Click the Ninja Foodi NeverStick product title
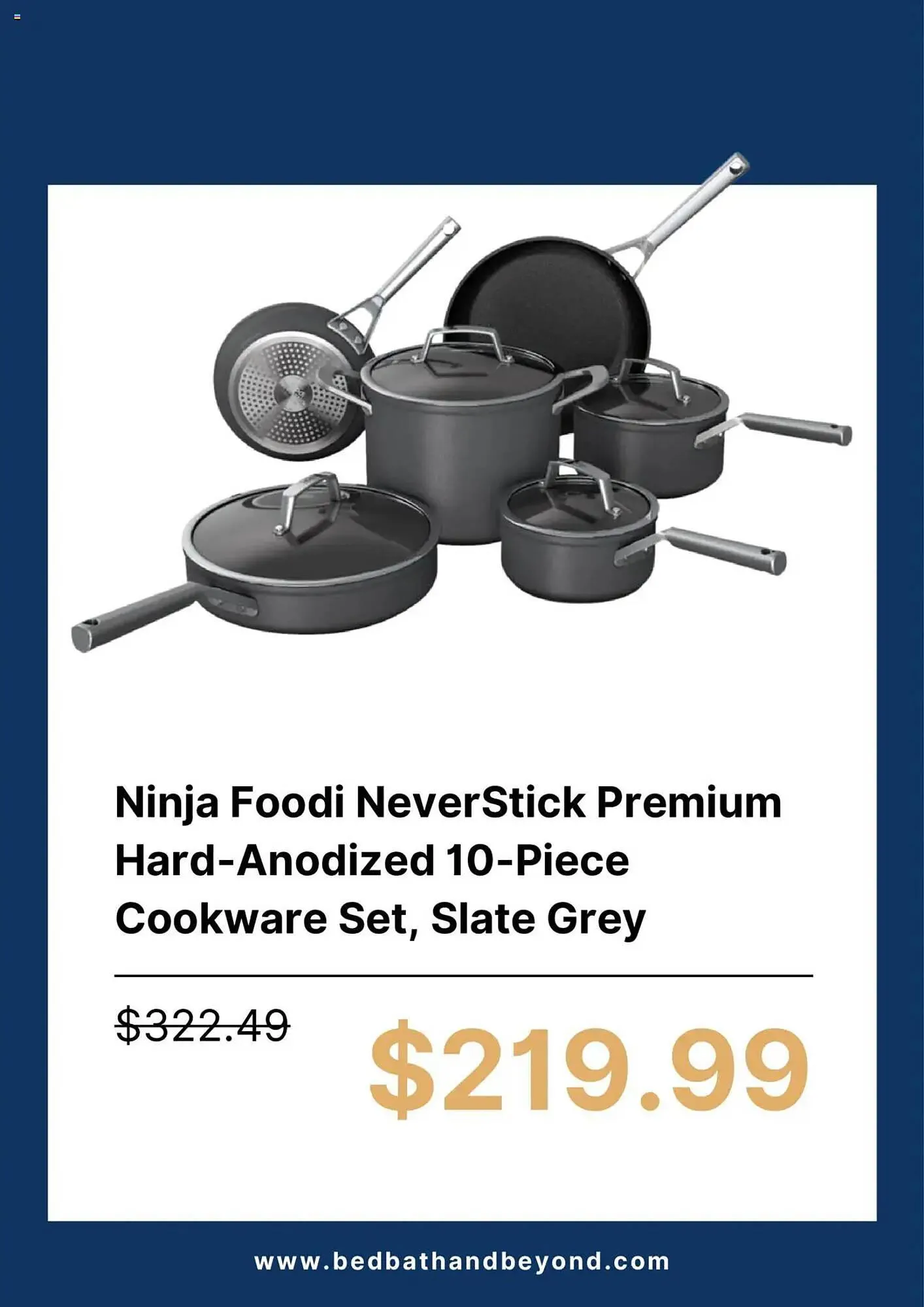This screenshot has width=924, height=1307. click(x=448, y=860)
